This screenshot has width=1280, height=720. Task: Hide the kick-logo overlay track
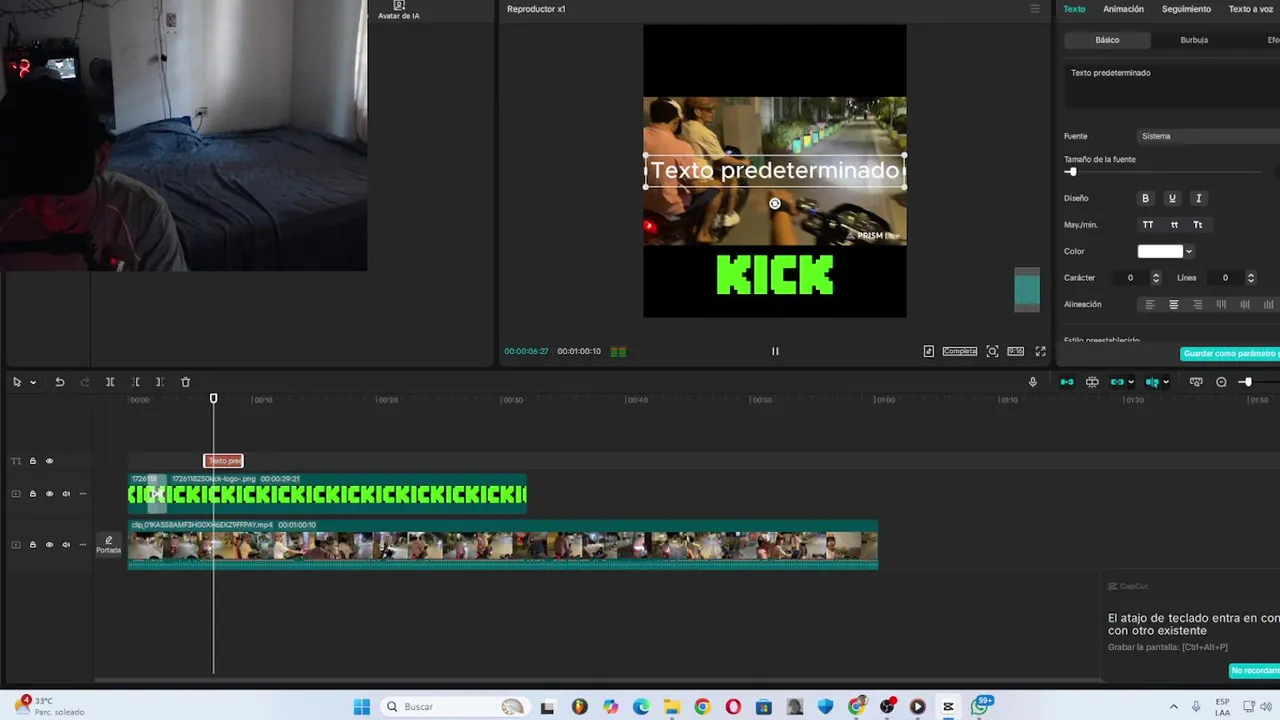pyautogui.click(x=49, y=493)
